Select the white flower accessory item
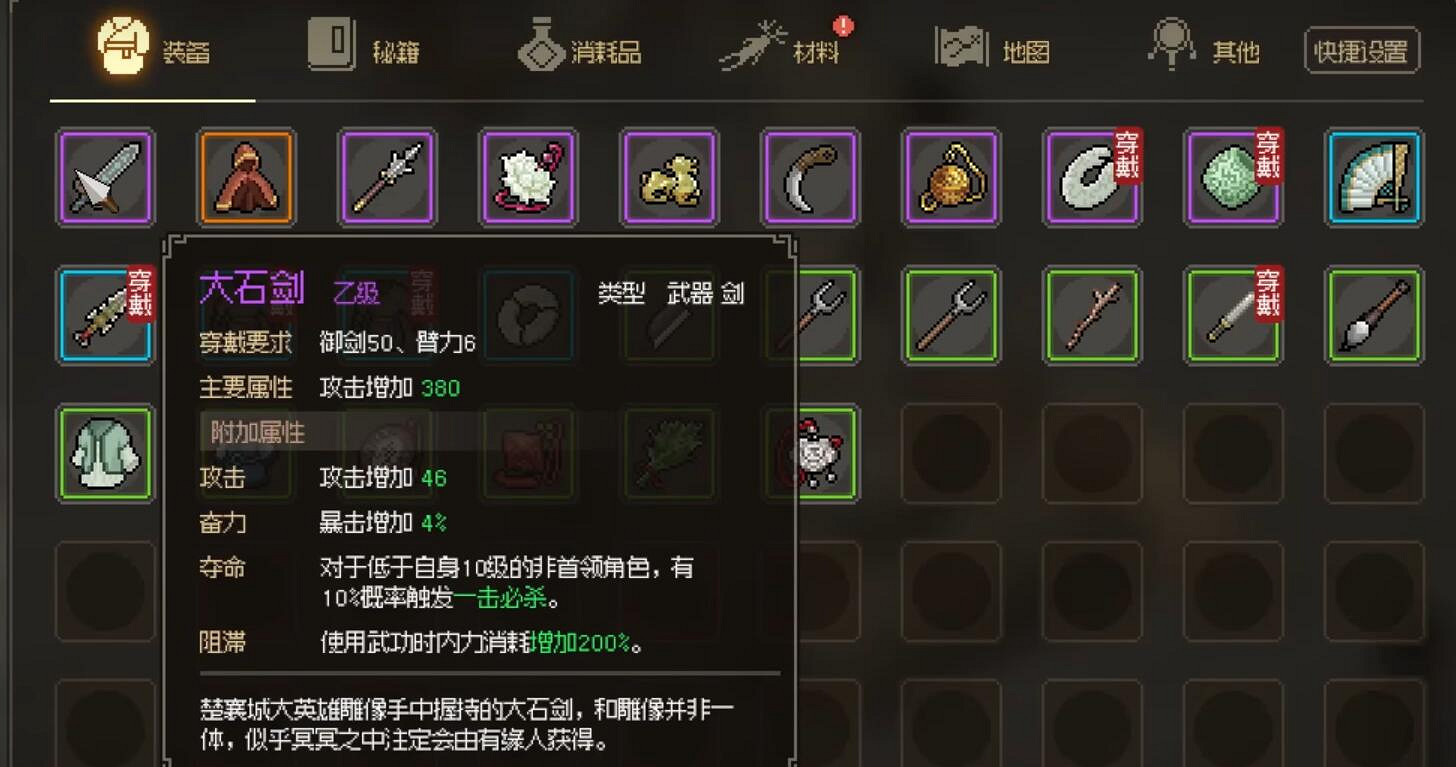 (529, 177)
